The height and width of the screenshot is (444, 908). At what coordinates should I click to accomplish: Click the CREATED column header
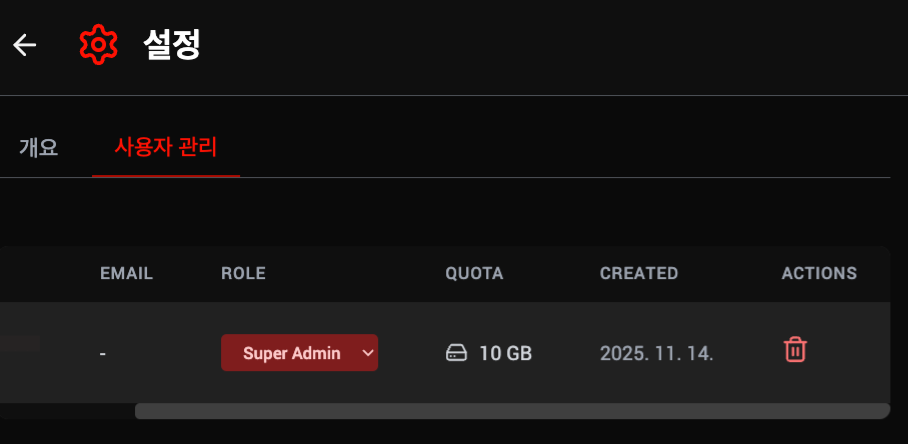[639, 273]
